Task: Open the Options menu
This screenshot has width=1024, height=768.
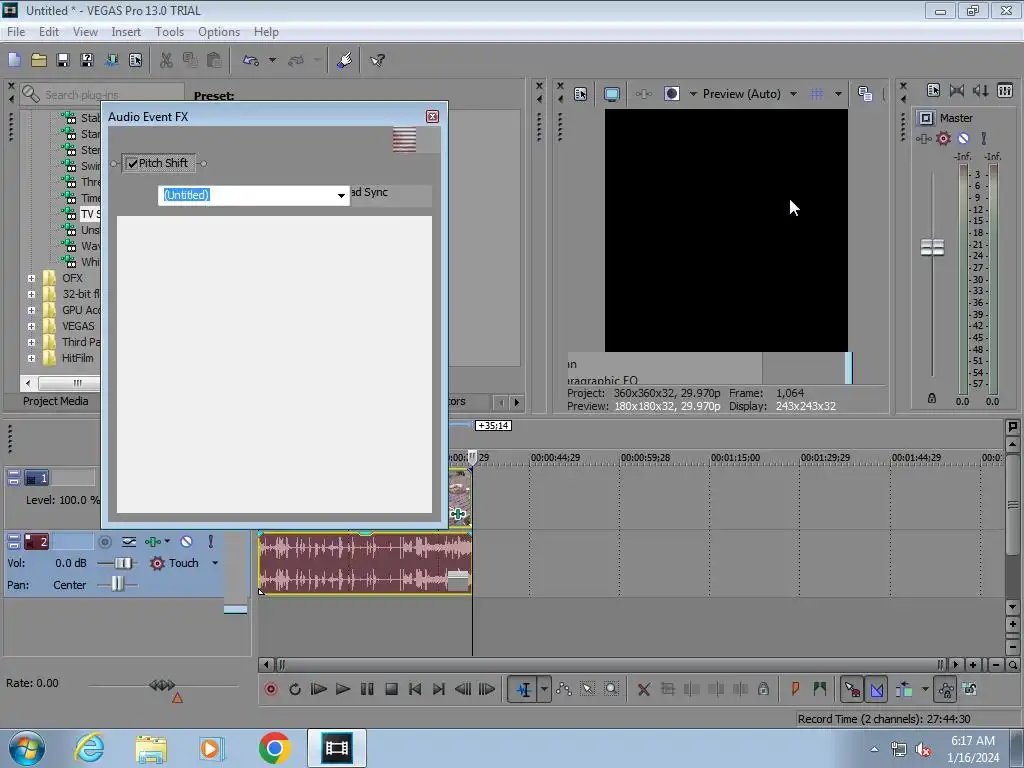Action: click(x=219, y=31)
